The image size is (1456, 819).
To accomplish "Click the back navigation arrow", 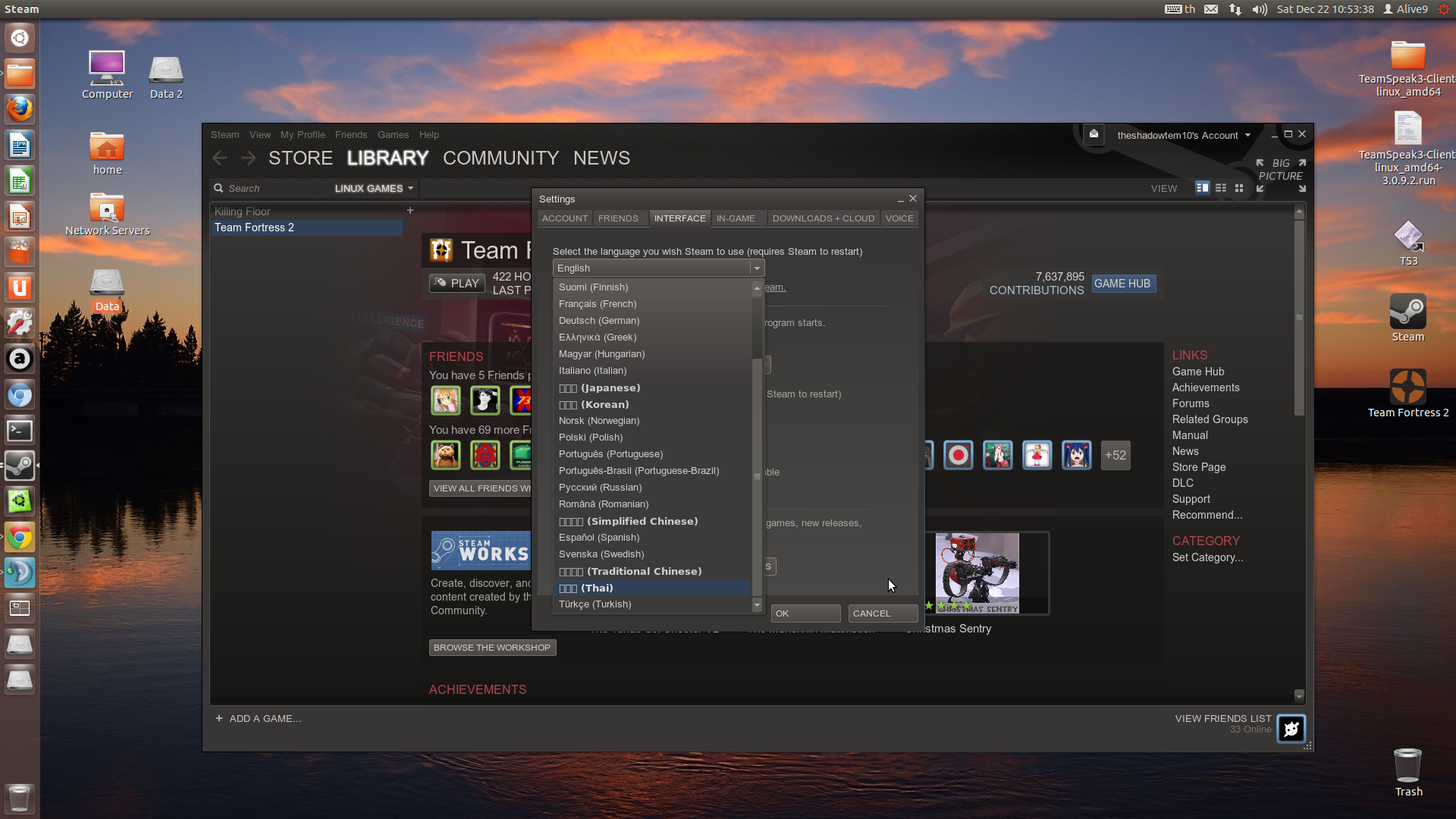I will pos(220,158).
